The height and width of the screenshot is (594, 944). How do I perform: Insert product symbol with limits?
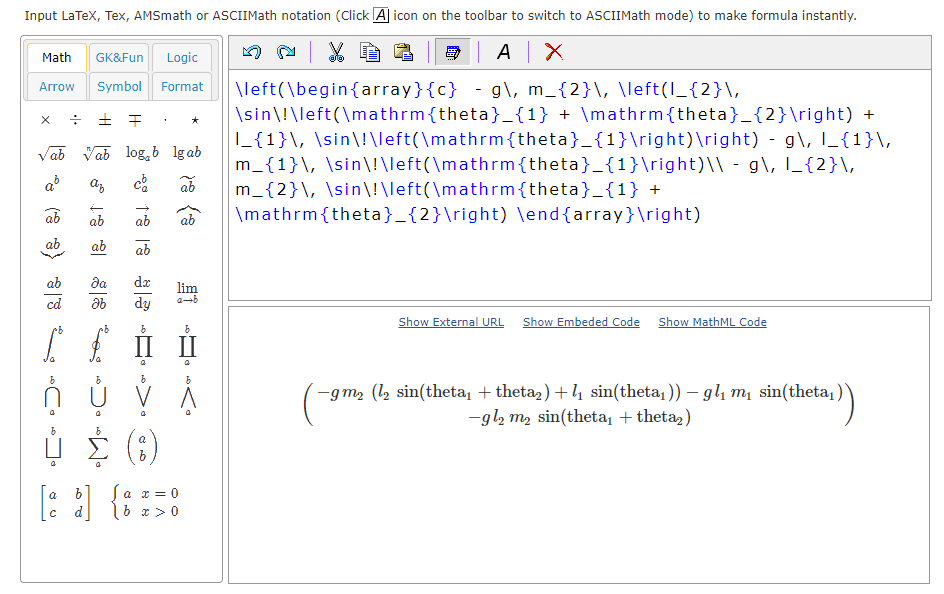coord(143,345)
